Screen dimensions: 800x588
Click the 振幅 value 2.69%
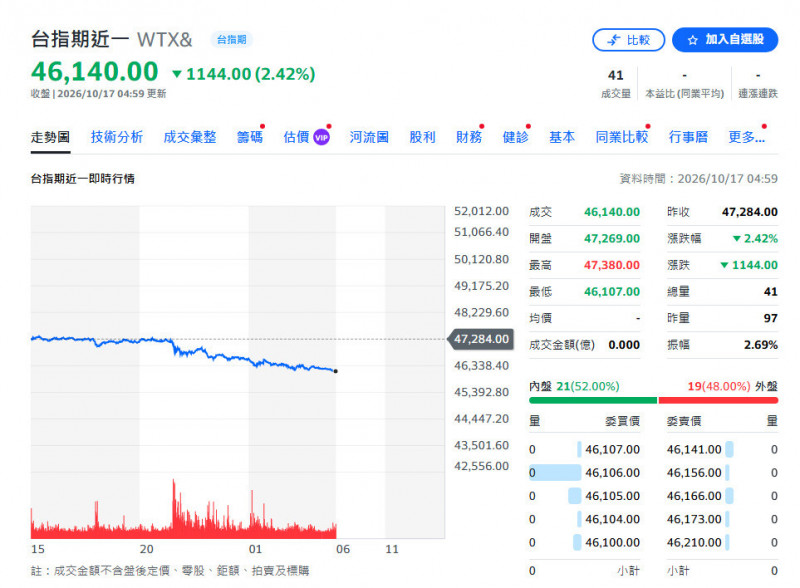[x=761, y=345]
